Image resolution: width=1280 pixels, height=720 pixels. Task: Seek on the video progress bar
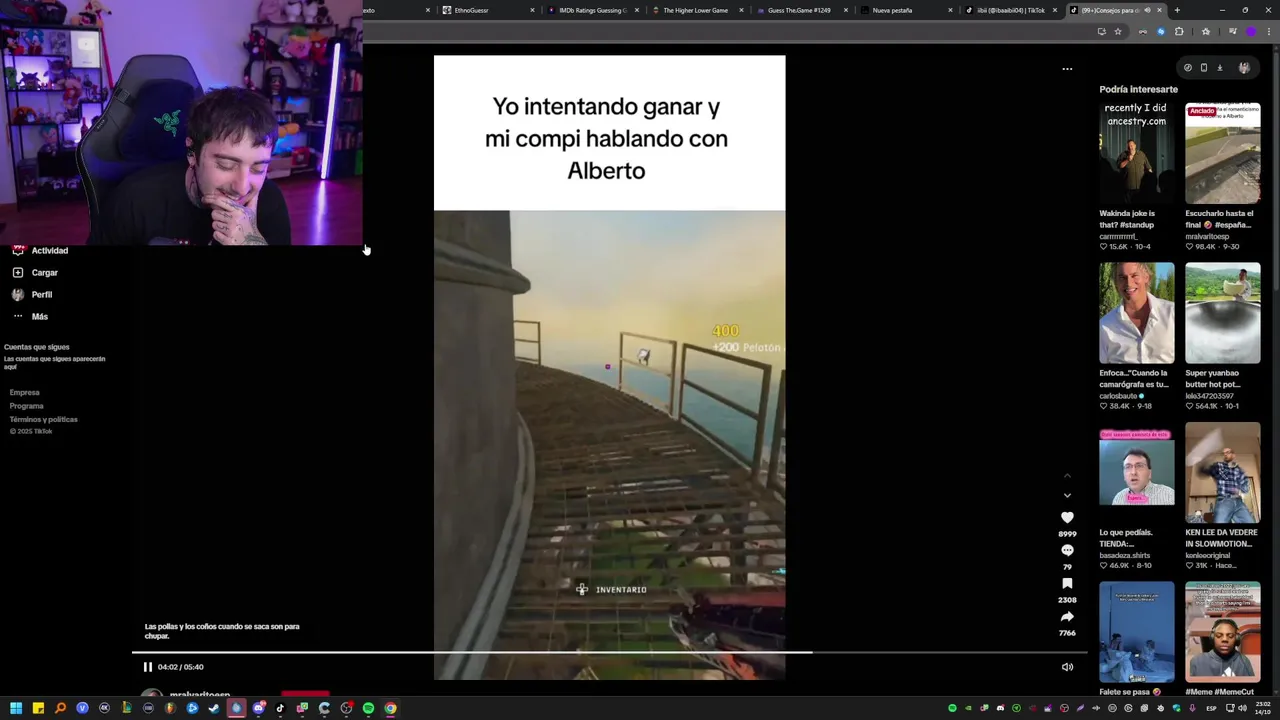coord(608,653)
